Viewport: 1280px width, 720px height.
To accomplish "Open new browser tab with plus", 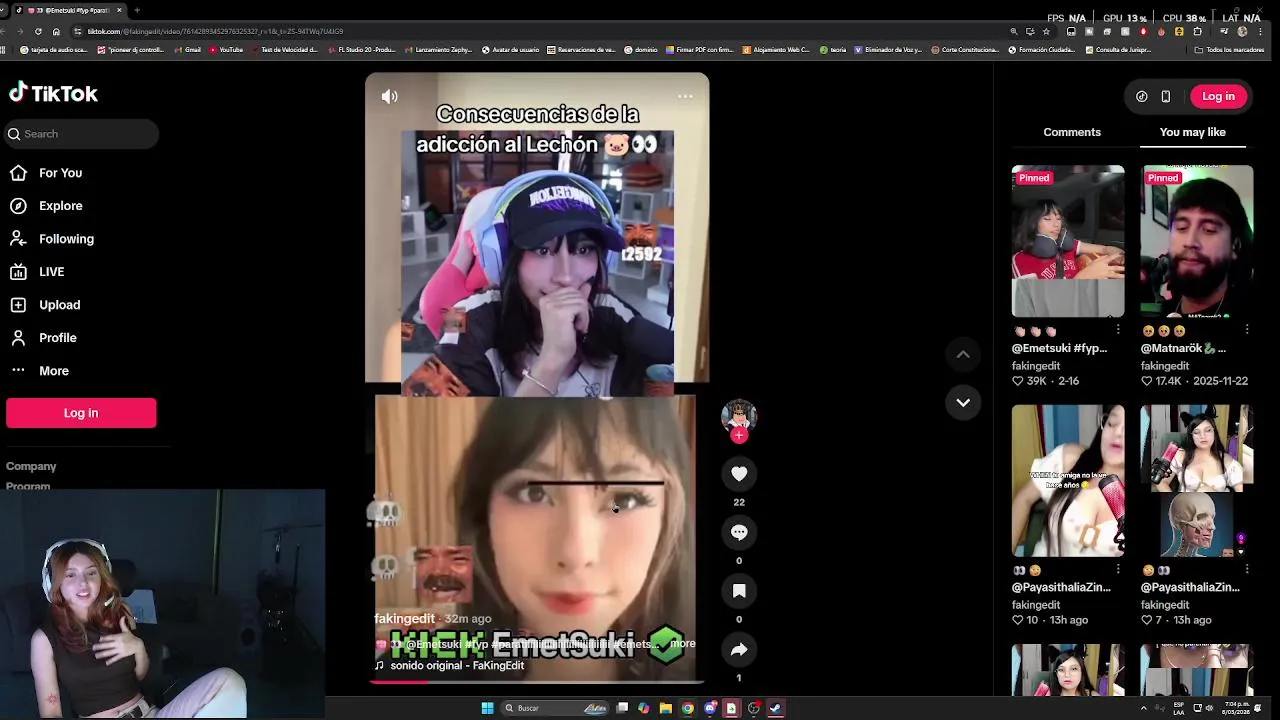I will pos(137,10).
